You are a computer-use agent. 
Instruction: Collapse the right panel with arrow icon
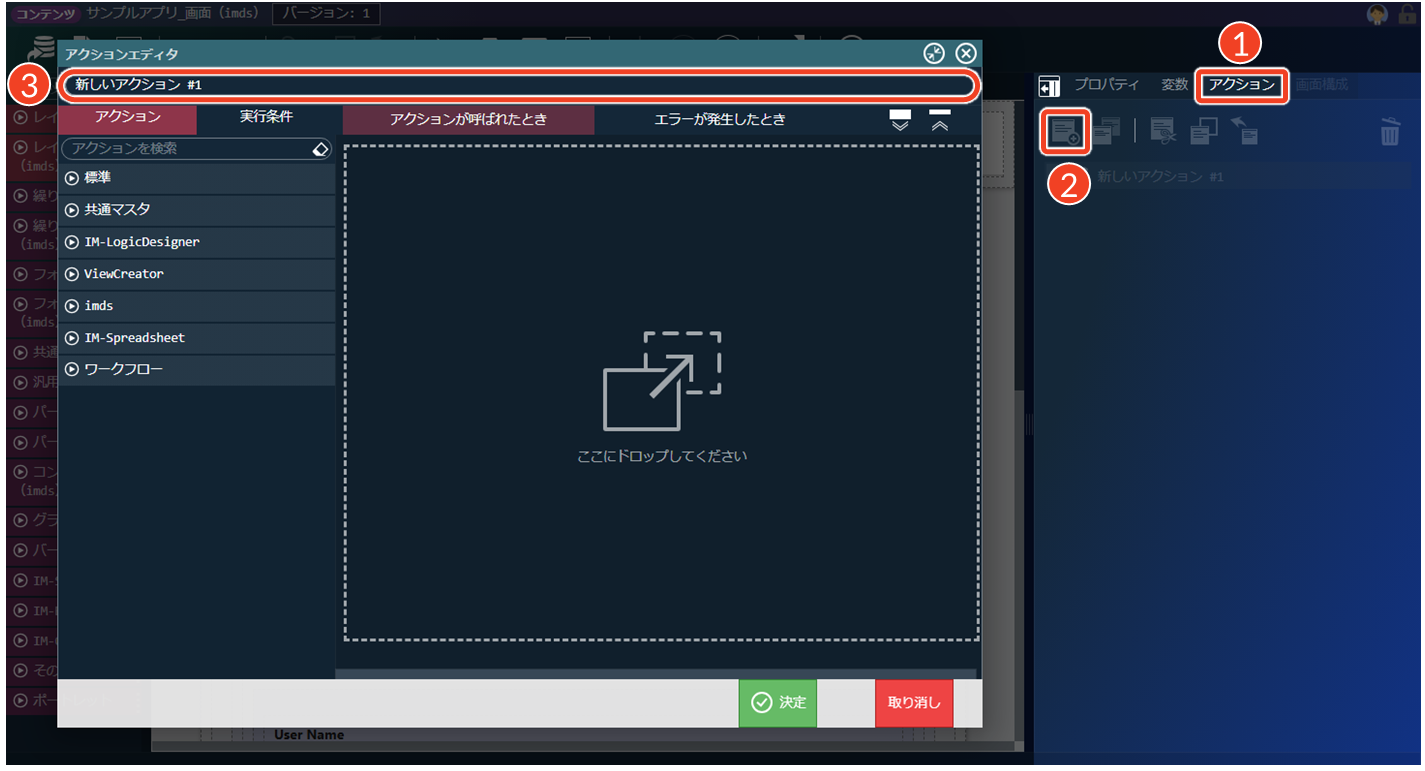click(1049, 87)
